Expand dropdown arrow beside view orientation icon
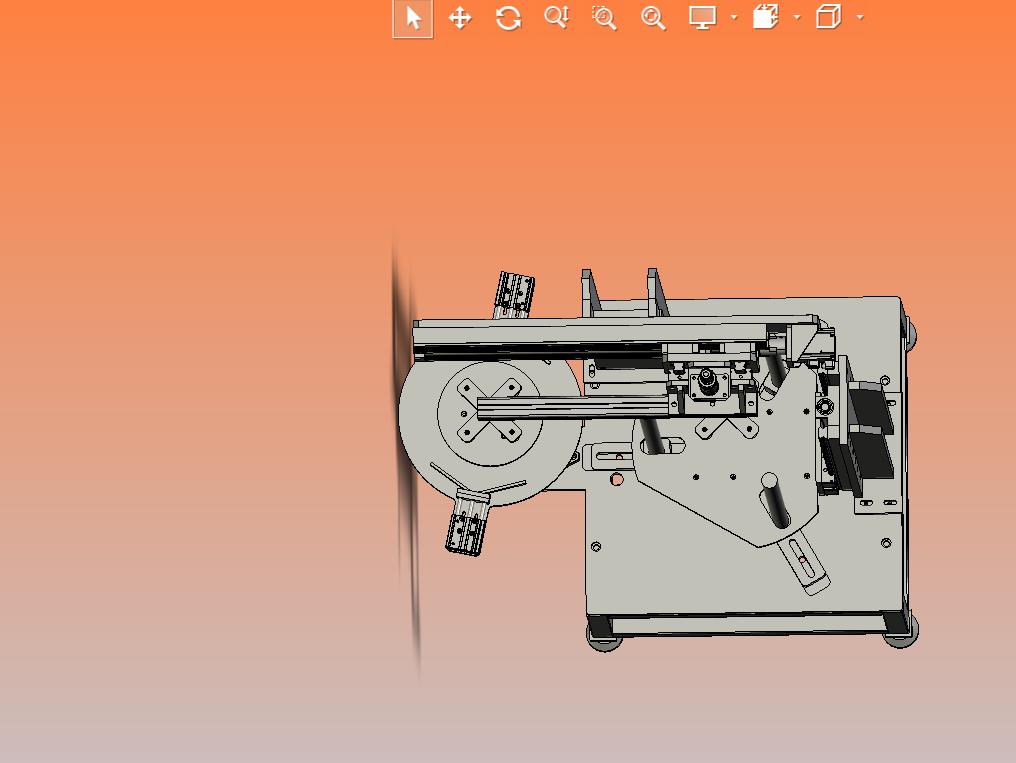The image size is (1016, 763). (797, 17)
